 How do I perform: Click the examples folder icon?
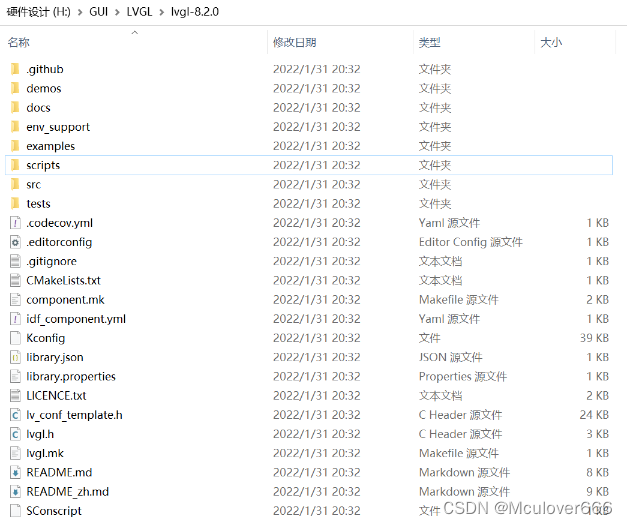15,146
